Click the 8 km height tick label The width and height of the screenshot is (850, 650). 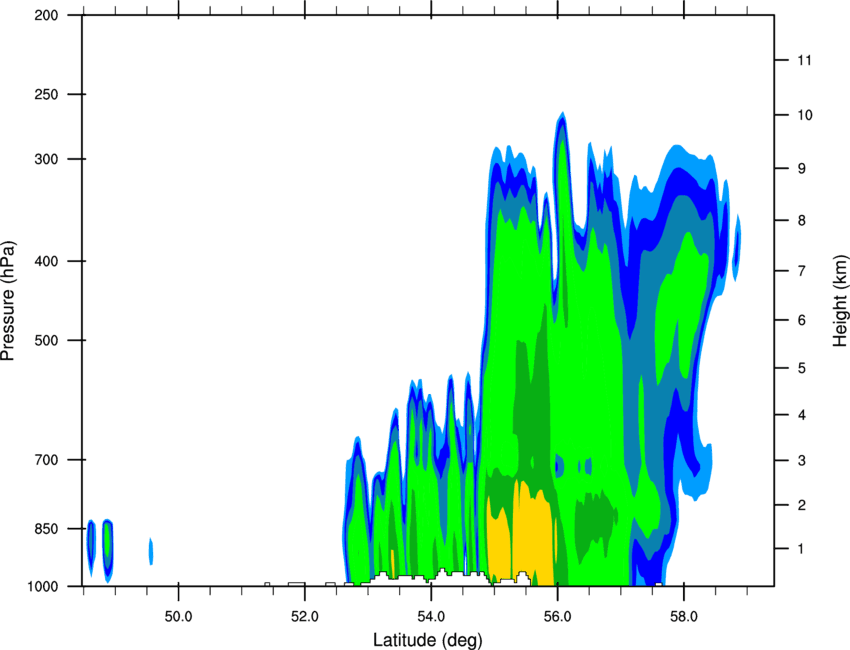point(802,221)
